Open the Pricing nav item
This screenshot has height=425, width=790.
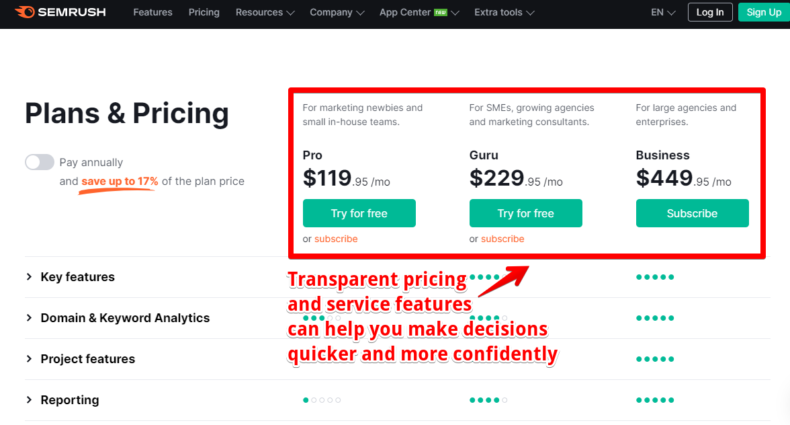[204, 13]
